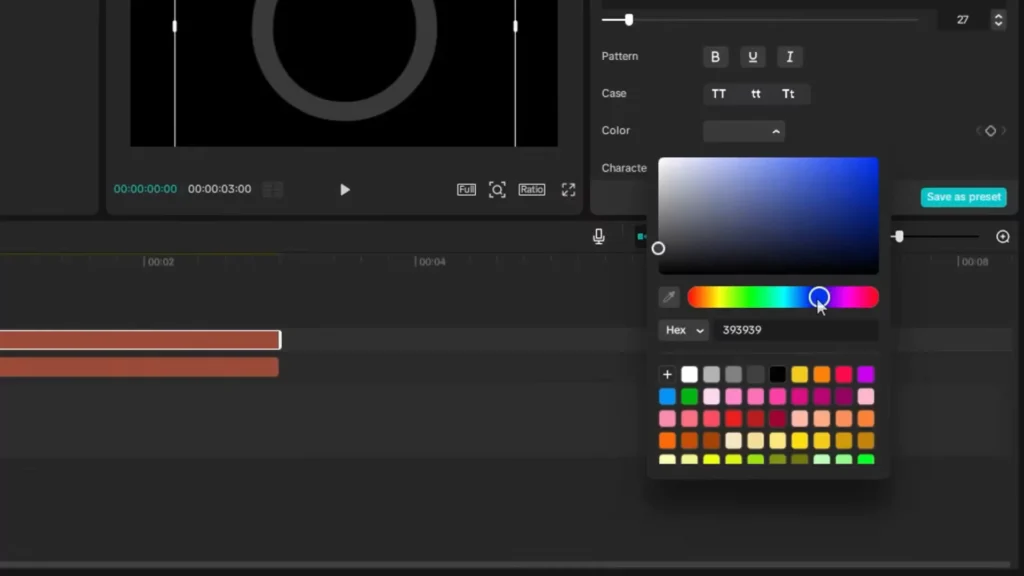Click the font size value 27
The image size is (1024, 576).
click(963, 20)
